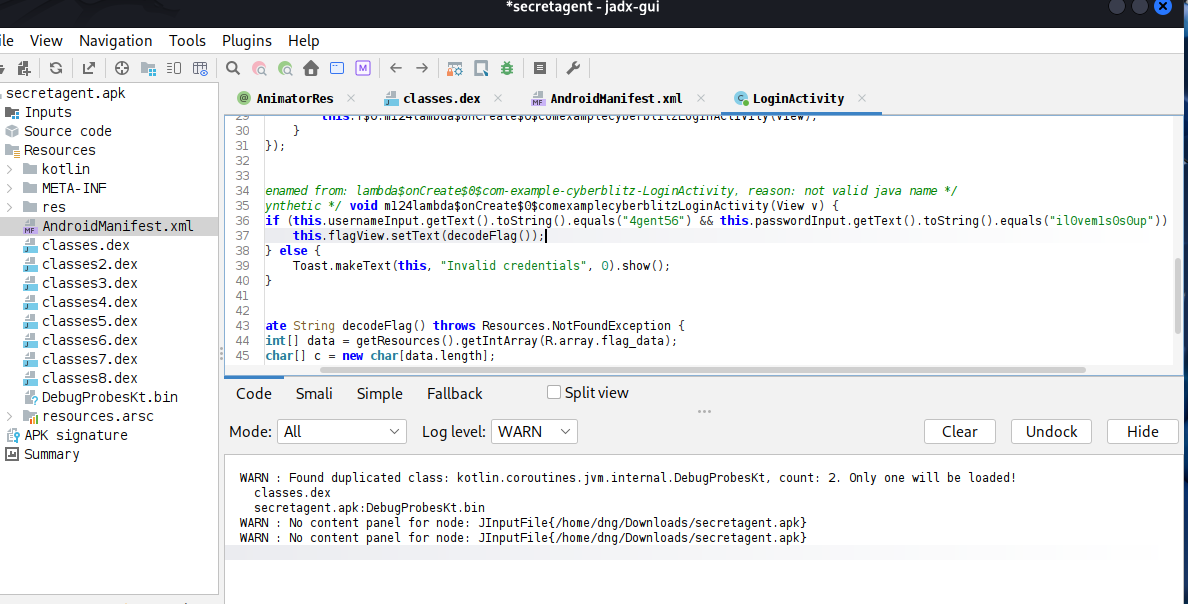Enable the Split view checkbox
This screenshot has width=1188, height=604.
point(554,392)
